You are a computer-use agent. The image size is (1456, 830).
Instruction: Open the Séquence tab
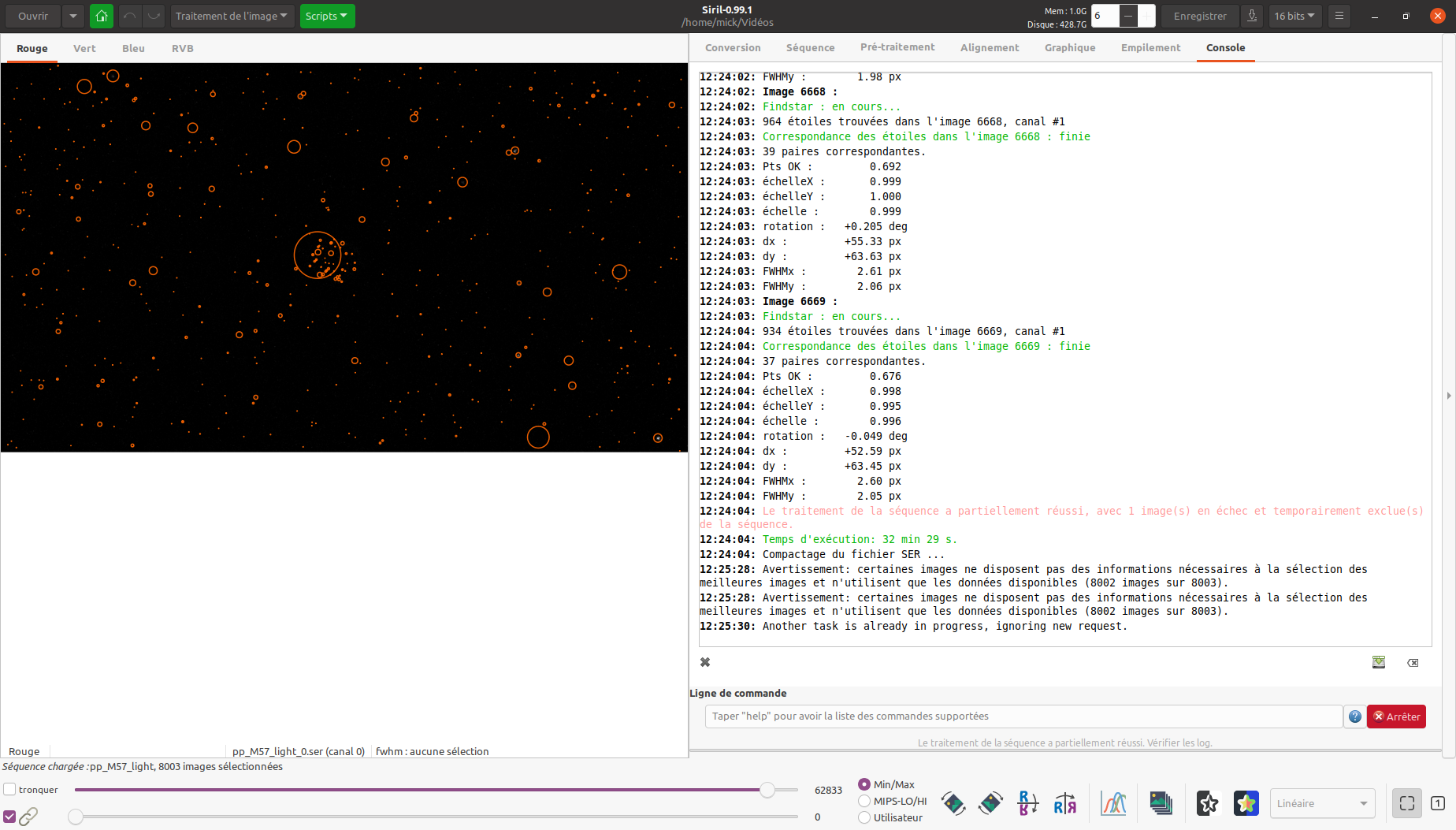click(810, 47)
